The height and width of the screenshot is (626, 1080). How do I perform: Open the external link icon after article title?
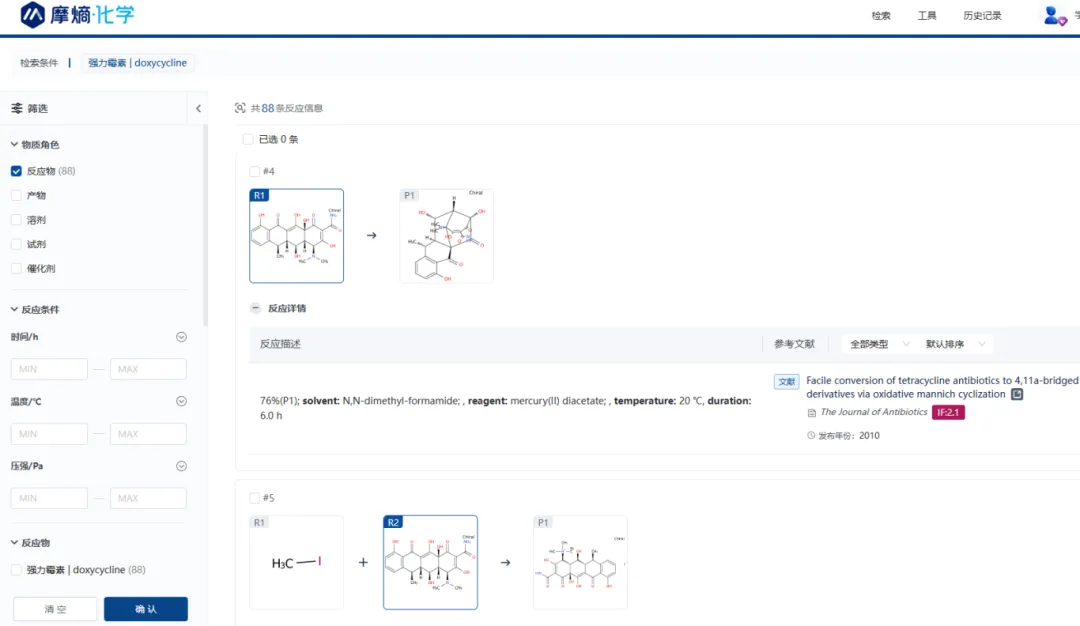click(x=1017, y=394)
